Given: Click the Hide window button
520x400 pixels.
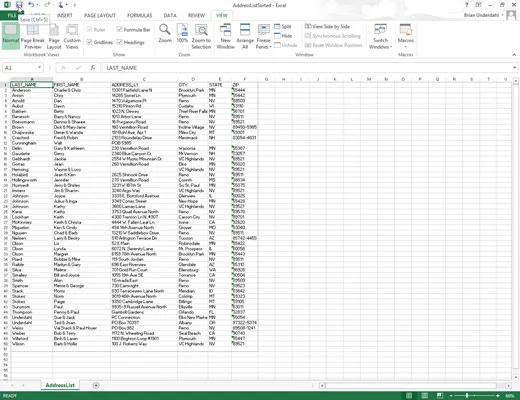Looking at the screenshot, I should click(283, 36).
